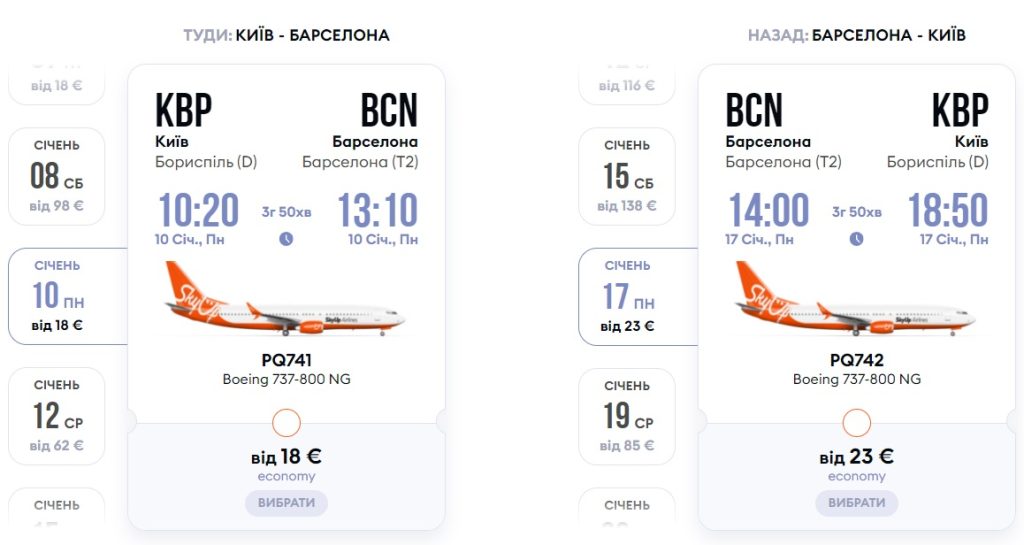Click the outbound departure time 10:20
The image size is (1024, 545).
tap(197, 211)
